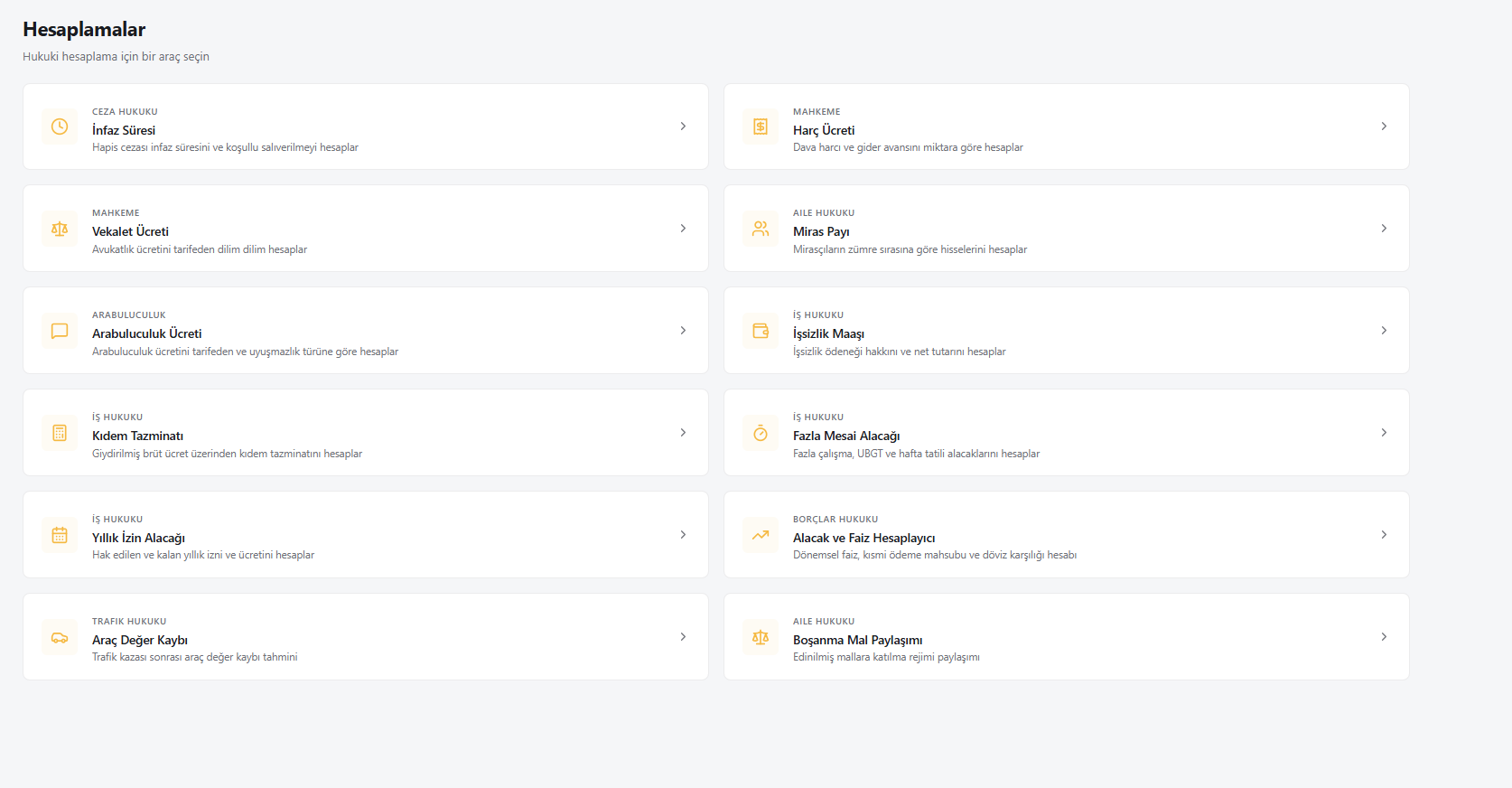Click the 'Hukuki hesaplama için bir araç seçin' subtitle
The height and width of the screenshot is (788, 1512).
coord(116,56)
